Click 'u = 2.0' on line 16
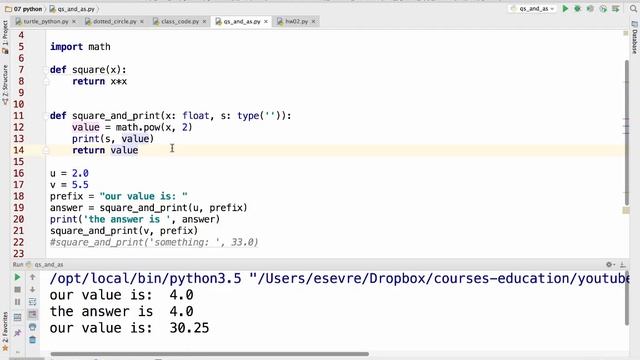Screen dimensions: 640x360 tap(69, 173)
